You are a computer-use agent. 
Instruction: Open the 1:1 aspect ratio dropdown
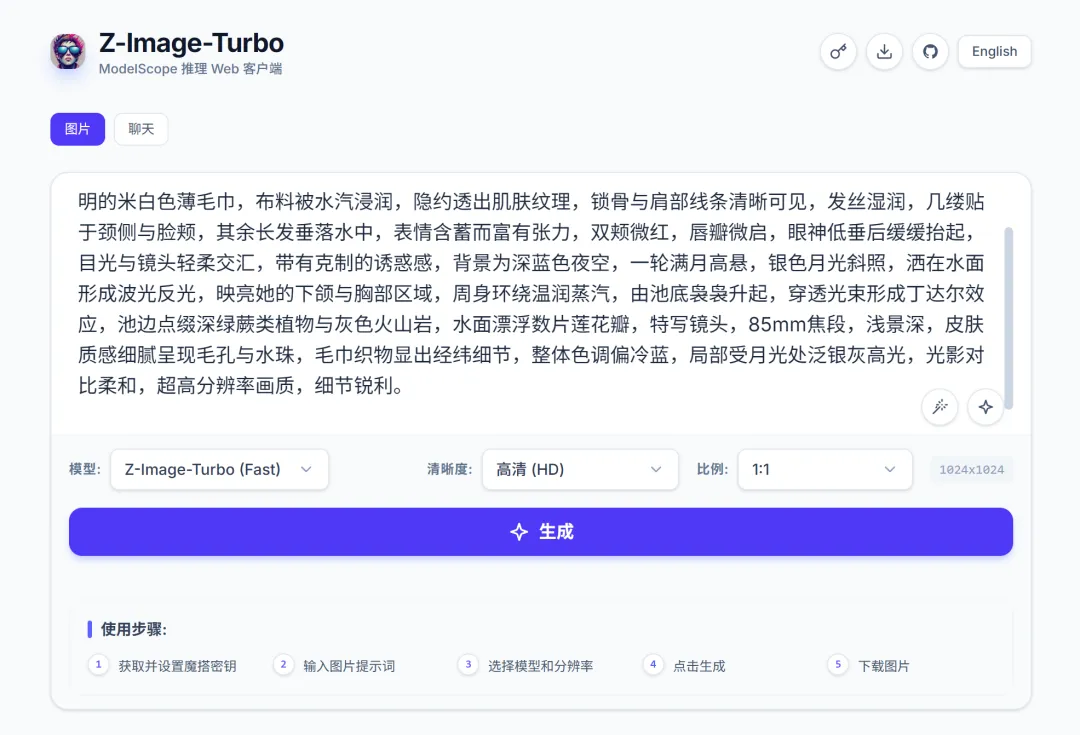tap(824, 469)
